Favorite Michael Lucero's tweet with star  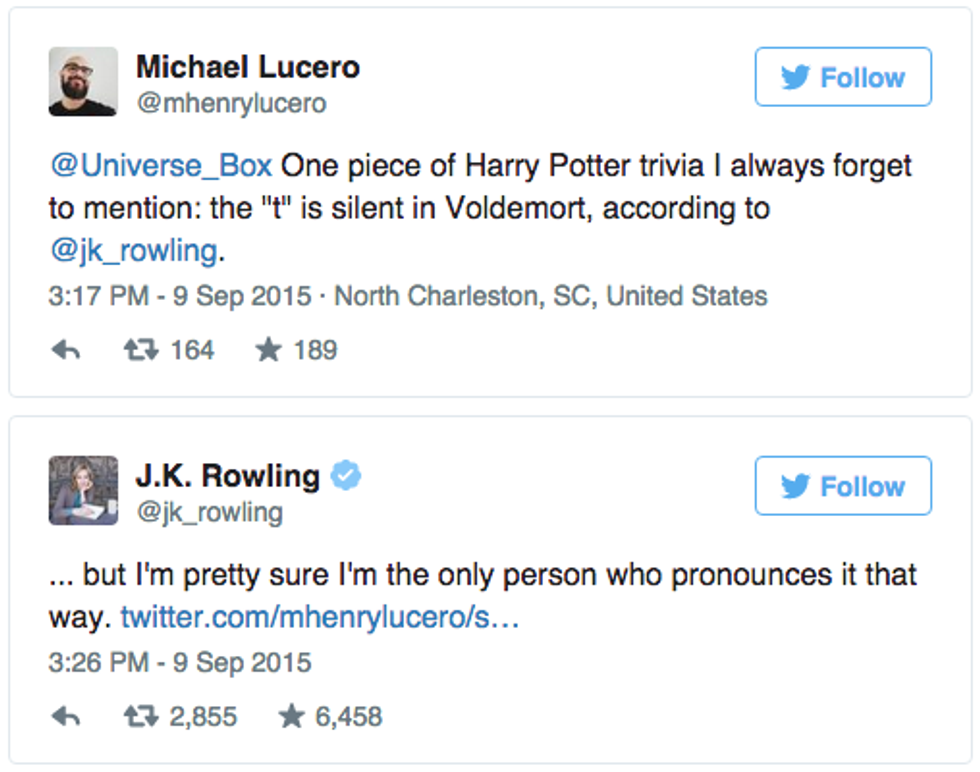(x=268, y=350)
